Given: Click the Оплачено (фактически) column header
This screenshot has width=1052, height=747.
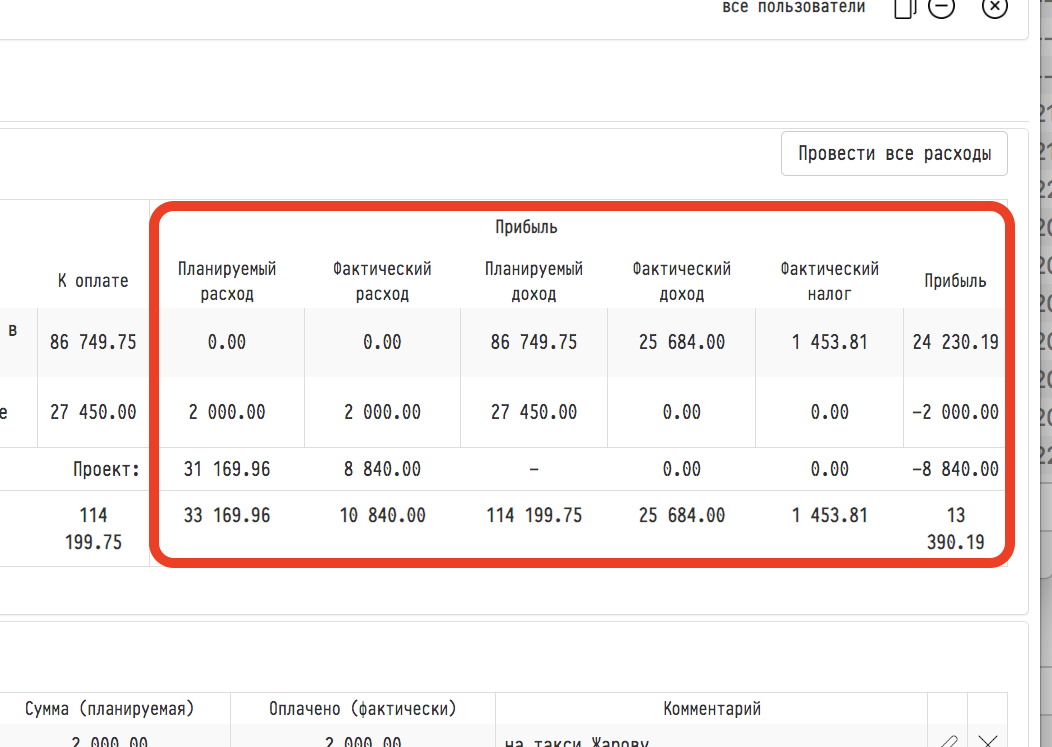Looking at the screenshot, I should 363,709.
